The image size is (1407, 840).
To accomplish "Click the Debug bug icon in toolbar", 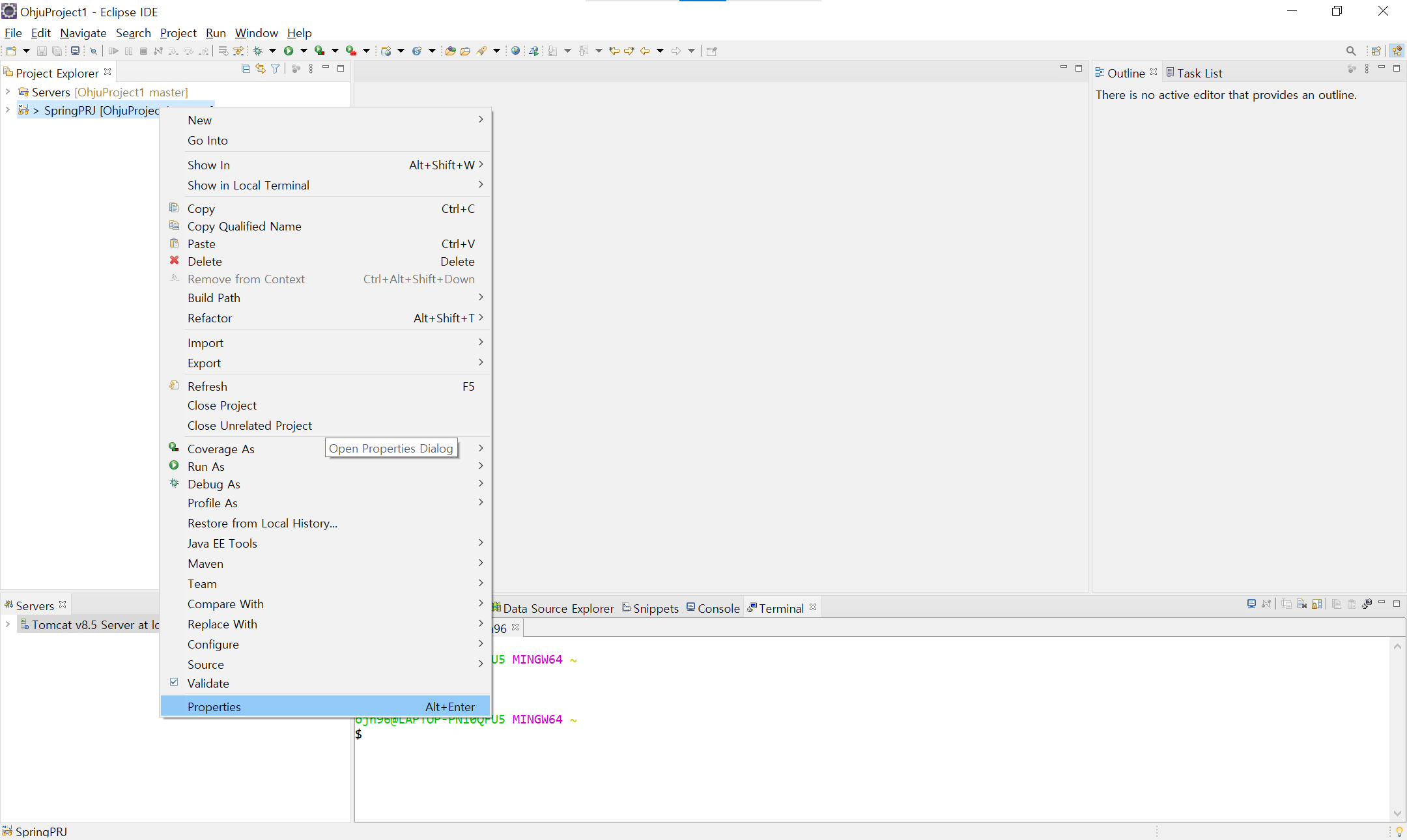I will (x=258, y=51).
